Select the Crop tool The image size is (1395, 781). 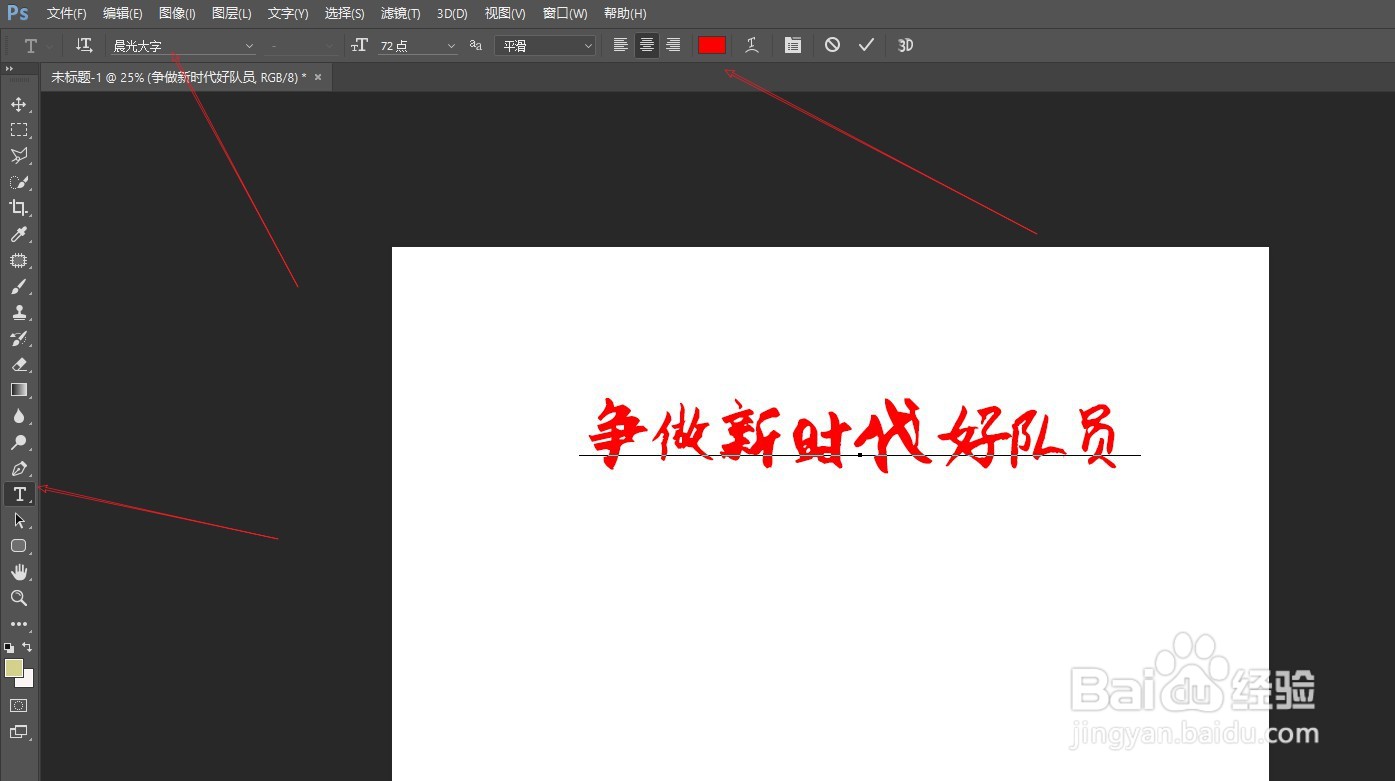(x=18, y=208)
